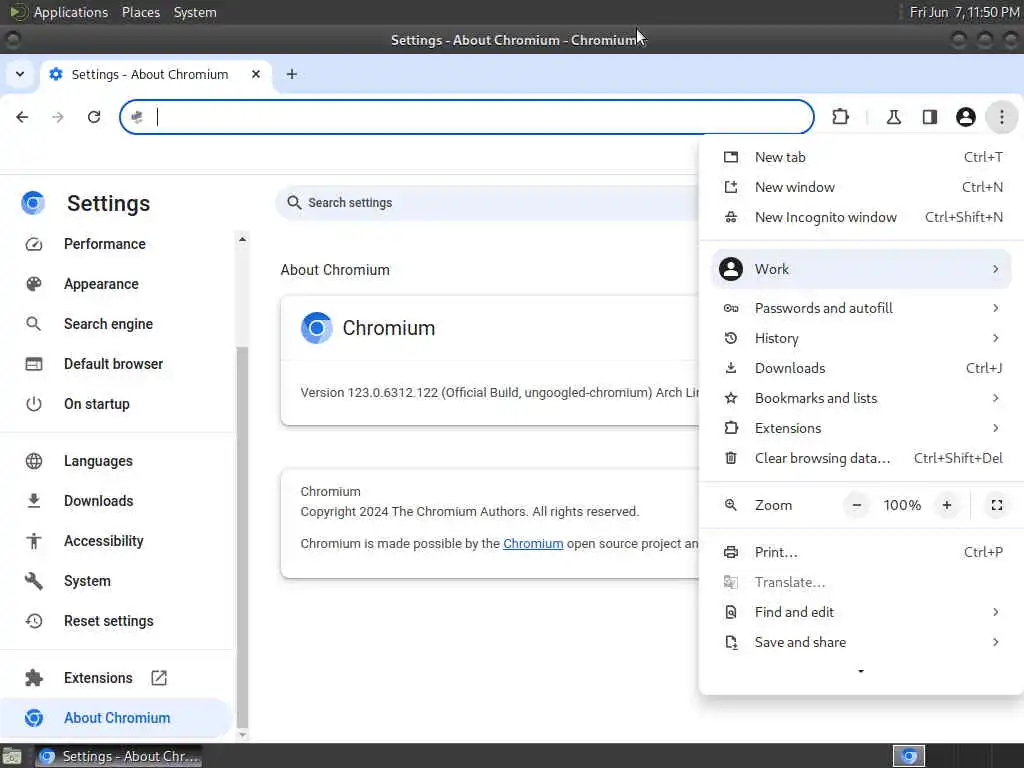This screenshot has height=768, width=1024.
Task: Click the sidebar scrollbar down arrow
Action: pyautogui.click(x=242, y=735)
